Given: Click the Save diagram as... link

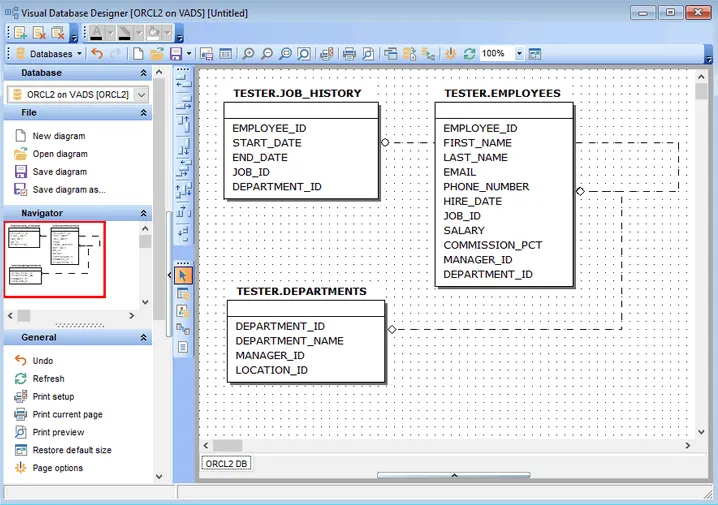Looking at the screenshot, I should click(68, 189).
